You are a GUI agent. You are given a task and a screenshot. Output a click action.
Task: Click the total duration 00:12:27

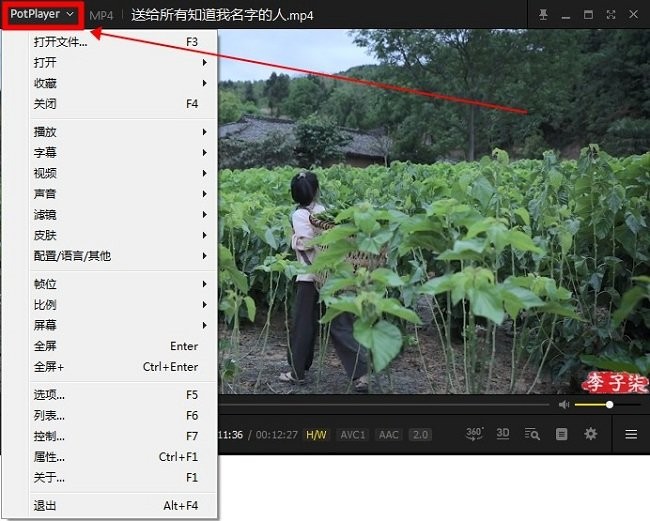coord(276,435)
